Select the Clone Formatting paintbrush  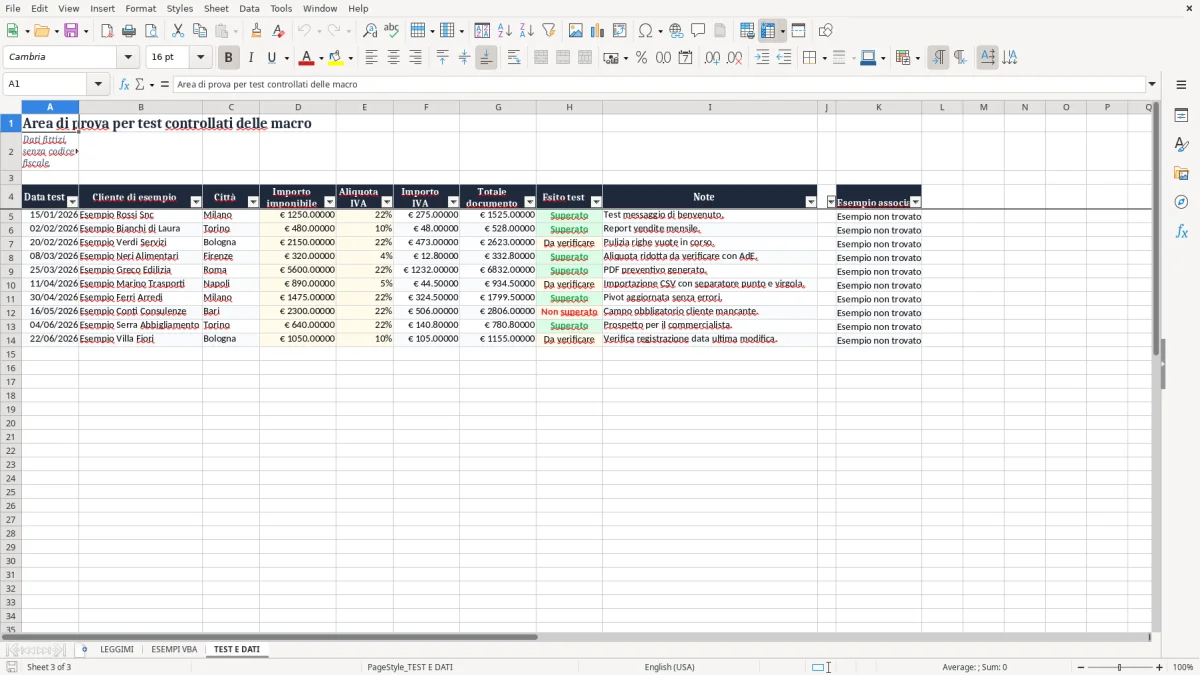pyautogui.click(x=257, y=31)
